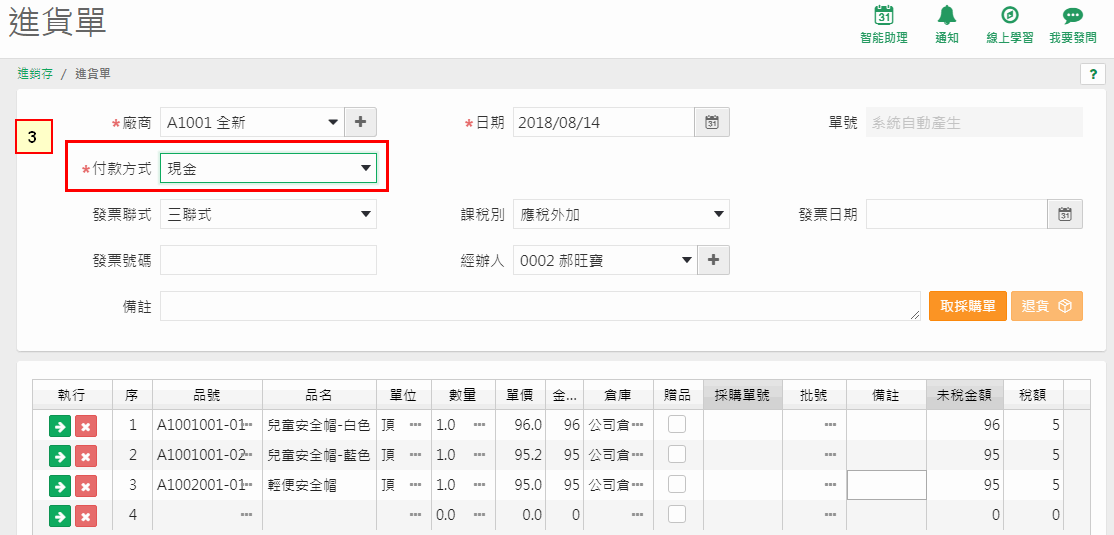The width and height of the screenshot is (1114, 535).
Task: Open the 日期 calendar picker
Action: click(x=712, y=122)
